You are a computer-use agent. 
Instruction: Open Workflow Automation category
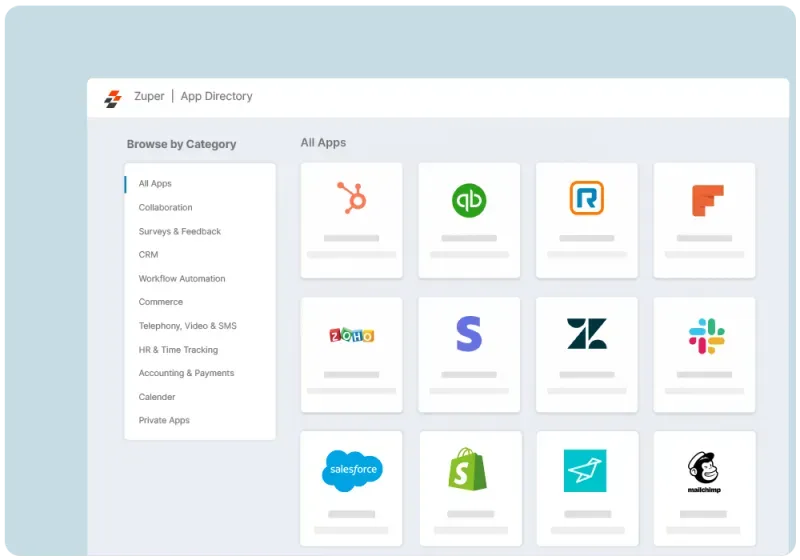pyautogui.click(x=182, y=278)
